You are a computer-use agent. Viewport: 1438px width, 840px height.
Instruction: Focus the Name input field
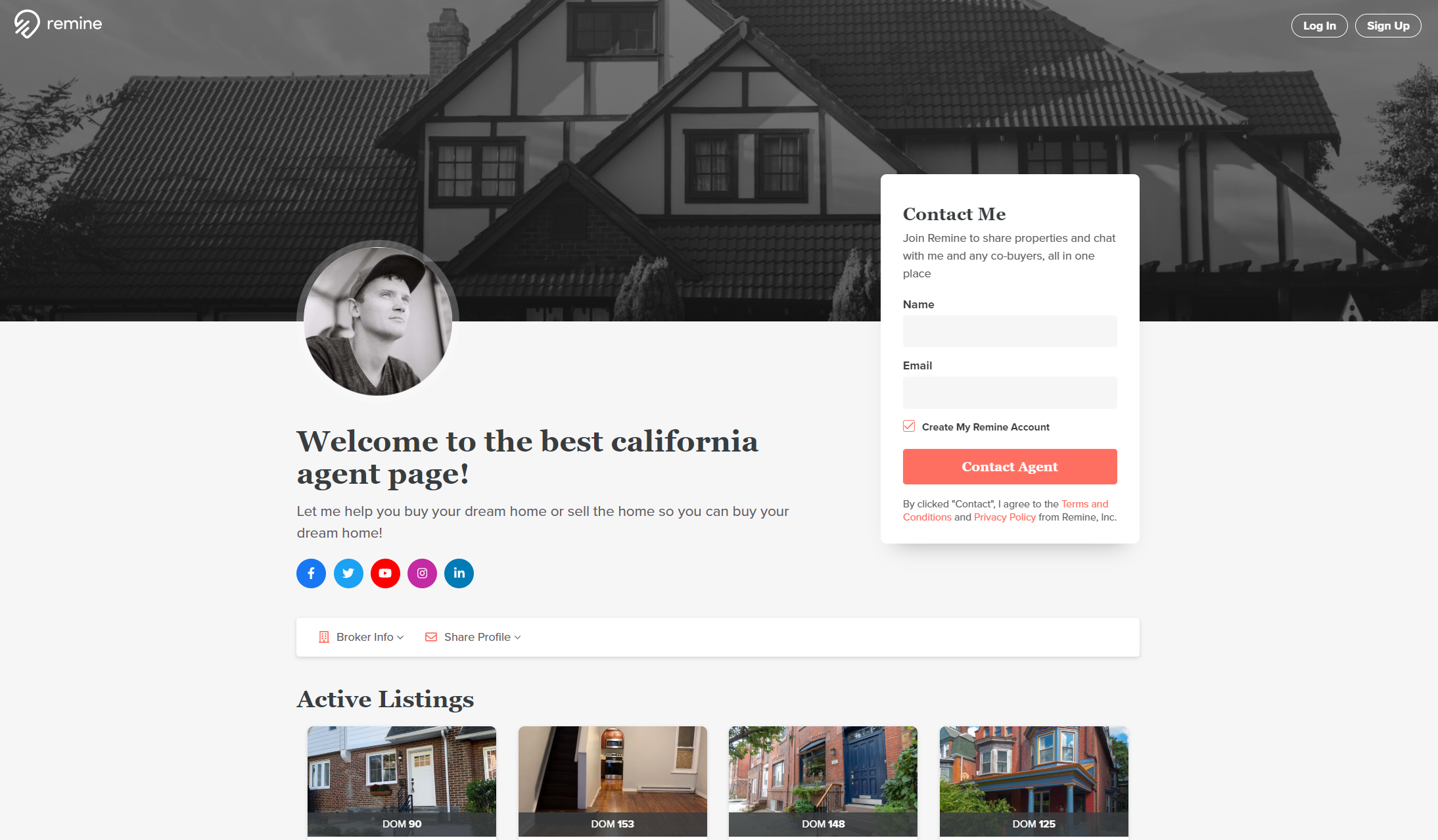tap(1009, 331)
